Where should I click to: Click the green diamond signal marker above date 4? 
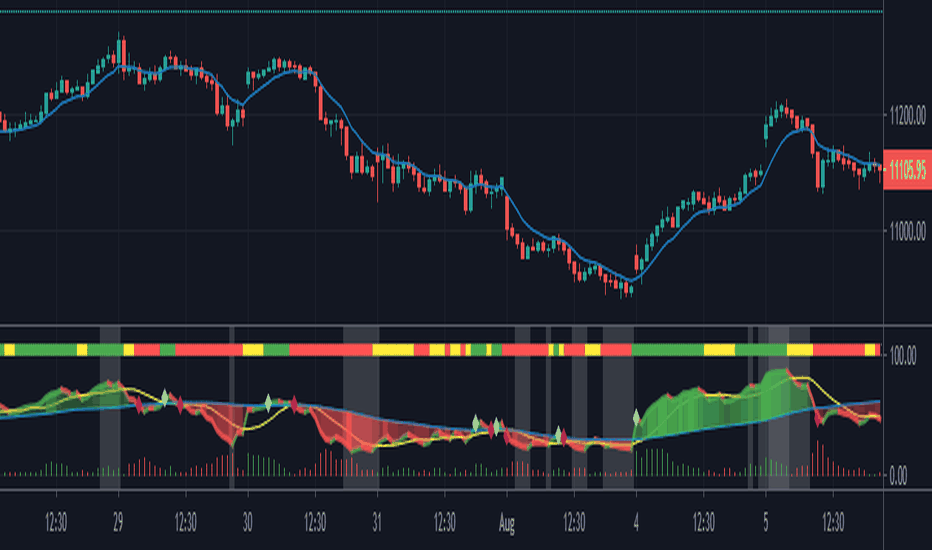coord(636,417)
